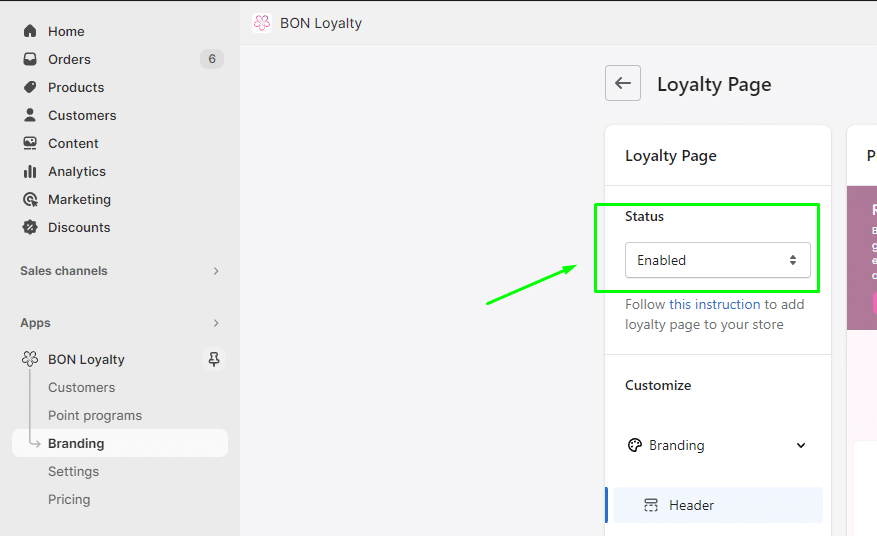Open the Pricing page
Viewport: 877px width, 536px height.
69,499
